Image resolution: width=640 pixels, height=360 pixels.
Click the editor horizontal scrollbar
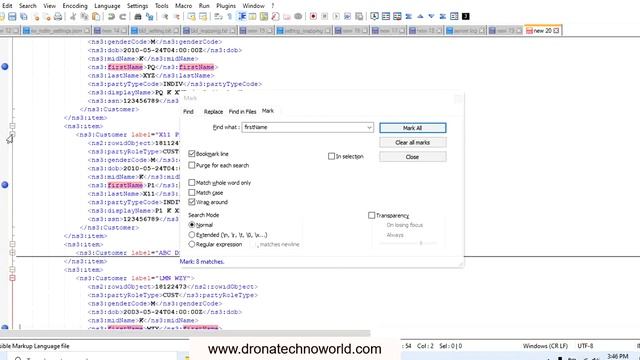pos(185,333)
